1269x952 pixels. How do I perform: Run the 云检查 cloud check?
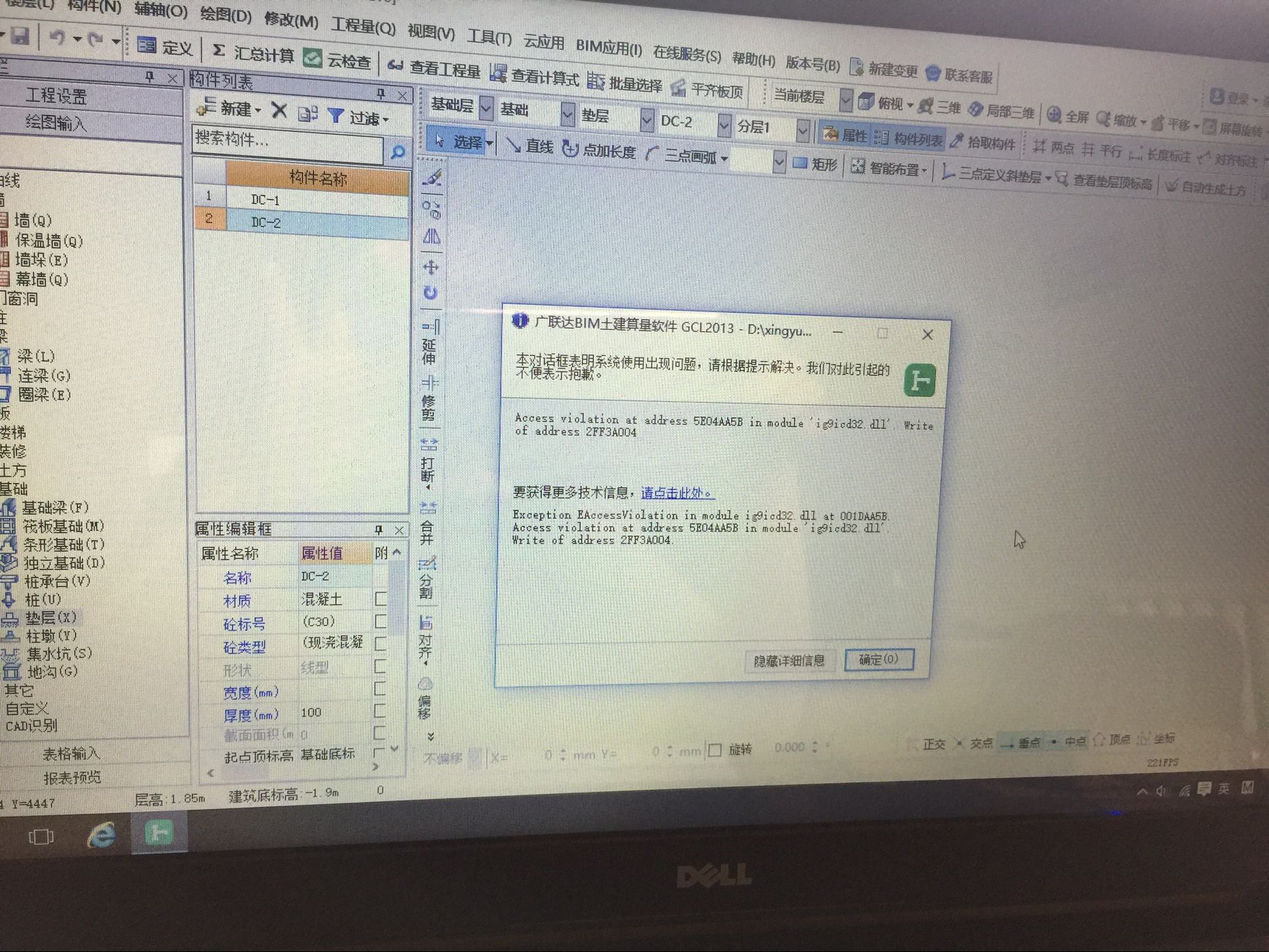coord(336,59)
